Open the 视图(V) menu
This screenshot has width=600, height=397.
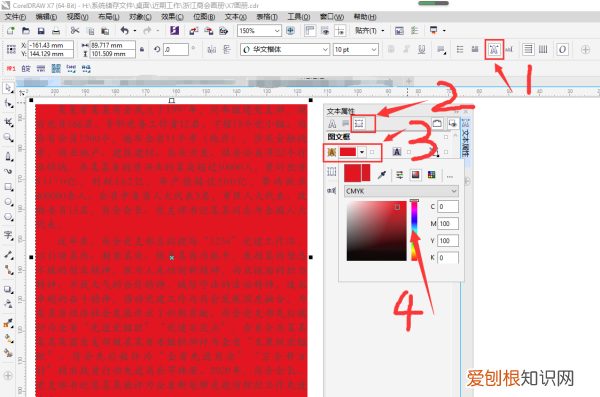coord(77,17)
